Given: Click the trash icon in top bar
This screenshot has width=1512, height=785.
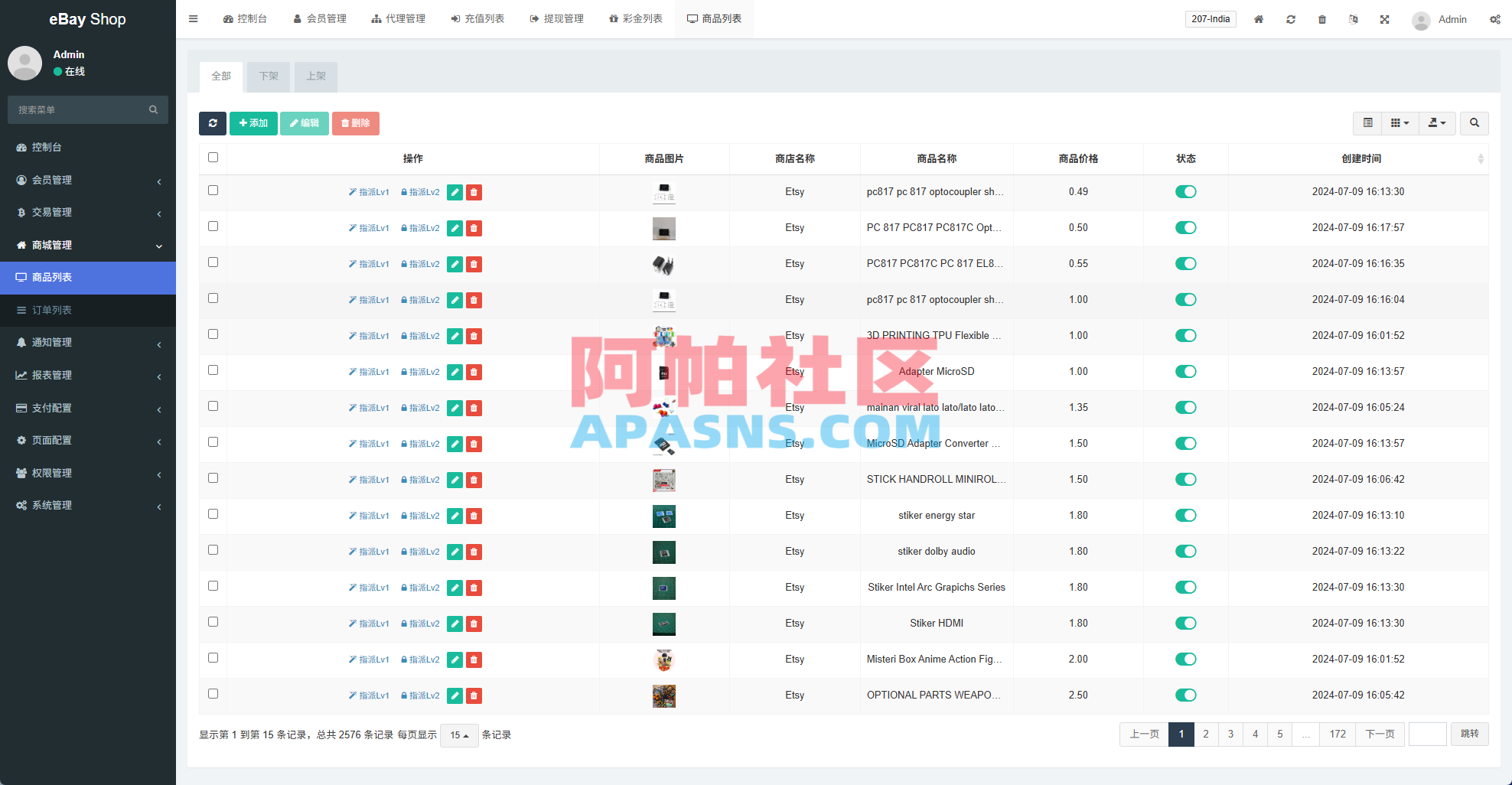Looking at the screenshot, I should click(x=1322, y=19).
